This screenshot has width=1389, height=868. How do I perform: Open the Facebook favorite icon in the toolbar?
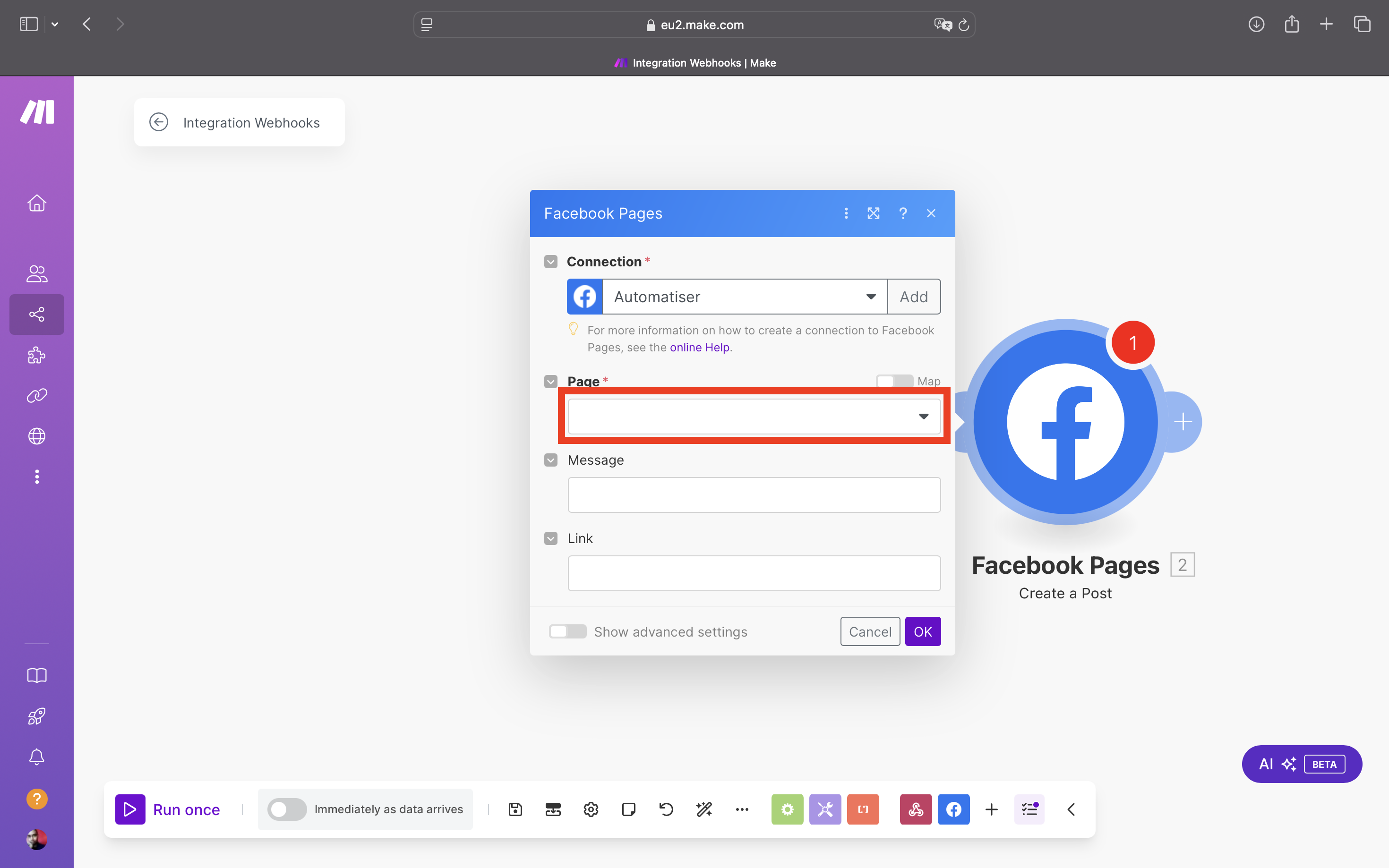pos(954,809)
